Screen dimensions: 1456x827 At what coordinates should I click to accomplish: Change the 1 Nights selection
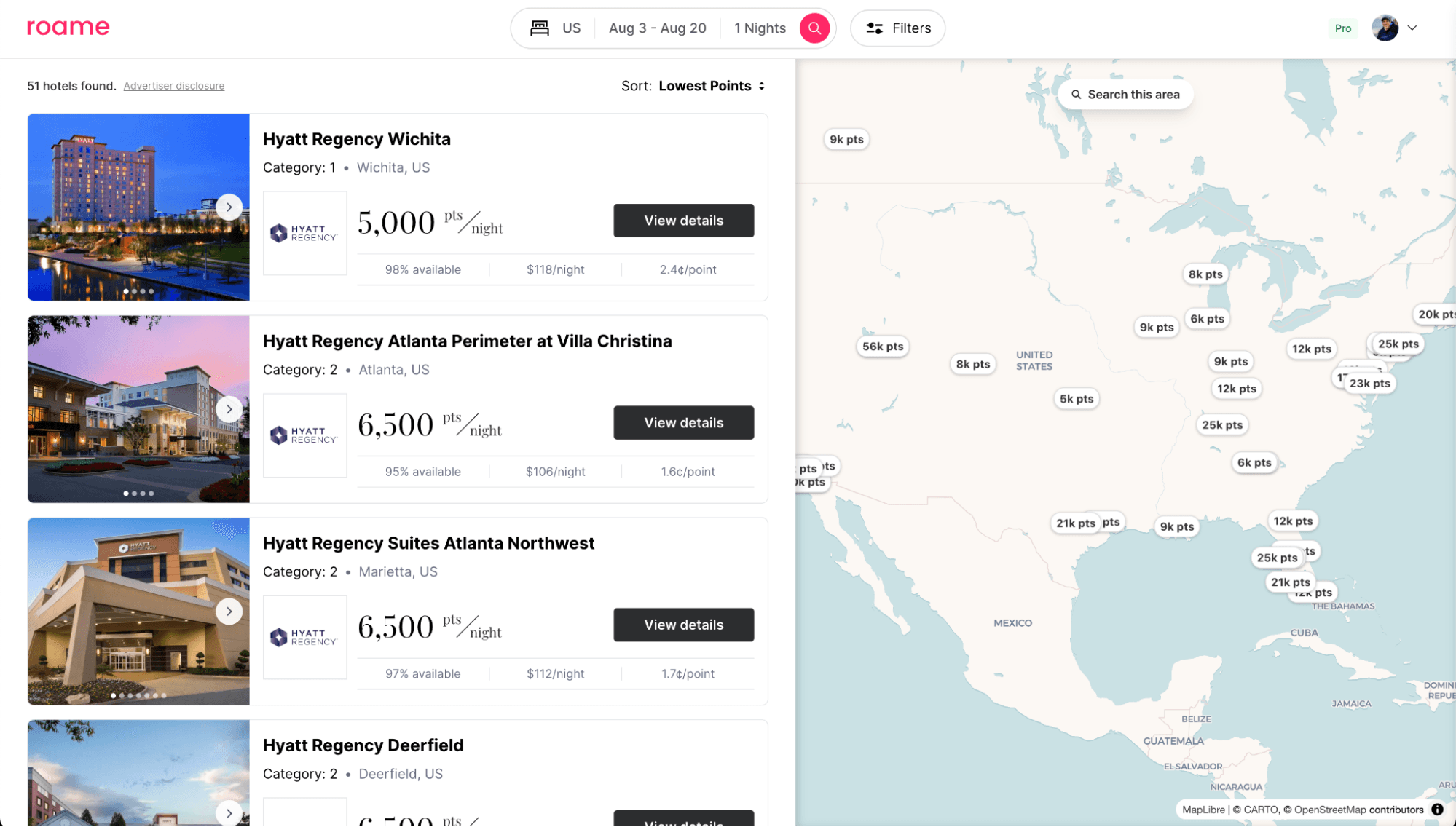click(760, 28)
